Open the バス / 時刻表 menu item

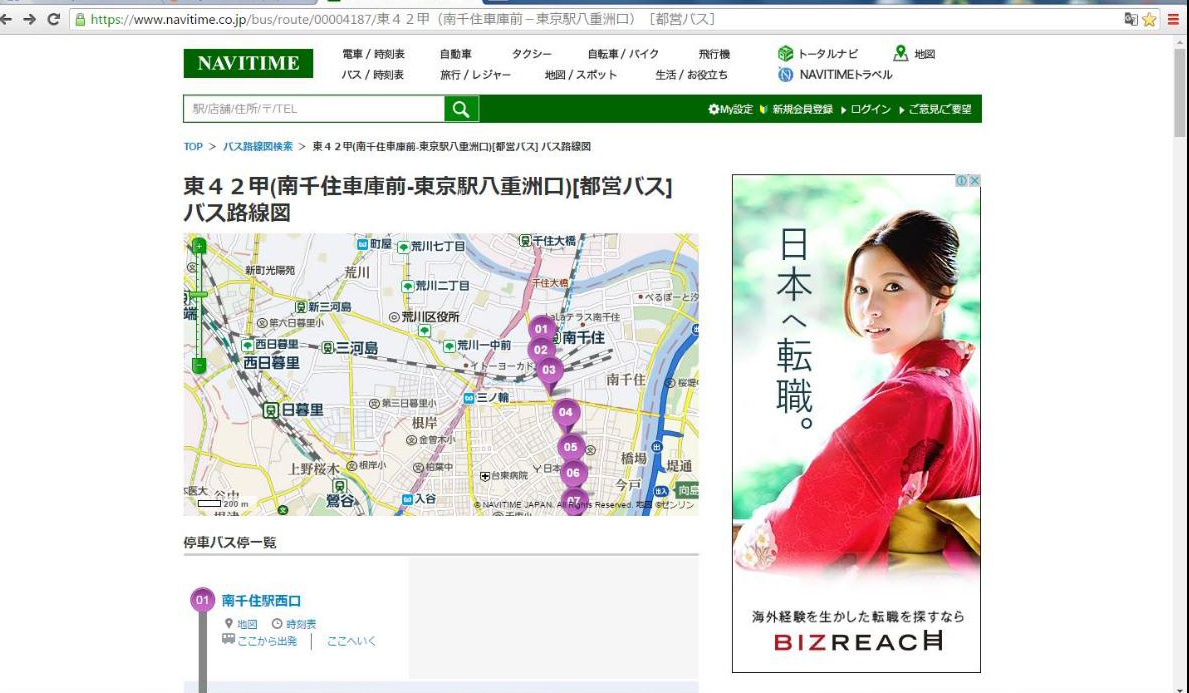tap(372, 74)
